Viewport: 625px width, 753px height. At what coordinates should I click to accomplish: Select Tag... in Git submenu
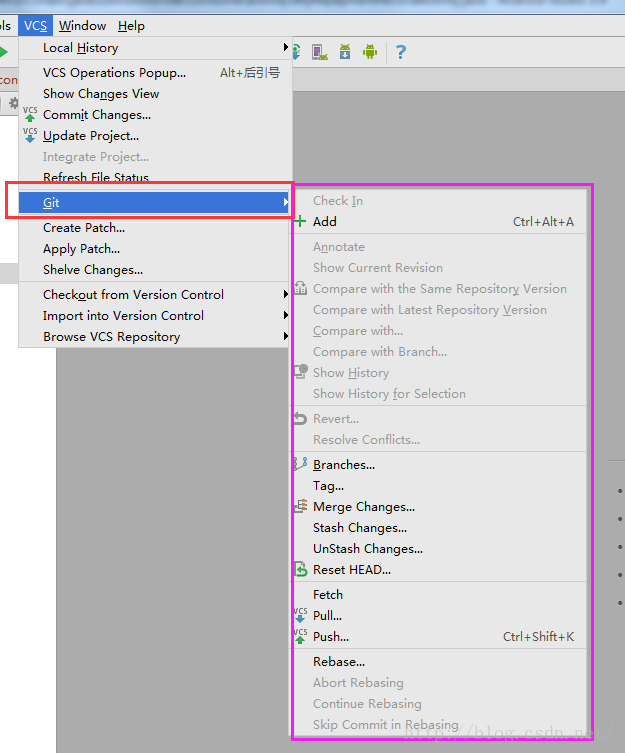(x=440, y=486)
